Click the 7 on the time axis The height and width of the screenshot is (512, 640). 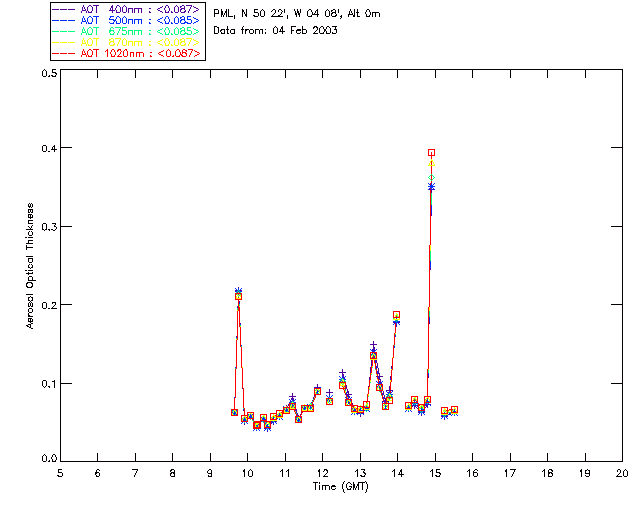135,473
